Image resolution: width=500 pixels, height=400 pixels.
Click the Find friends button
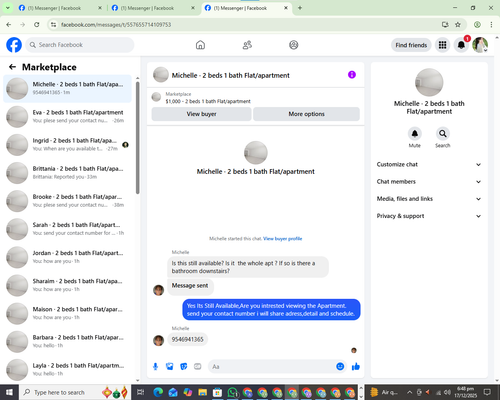411,45
